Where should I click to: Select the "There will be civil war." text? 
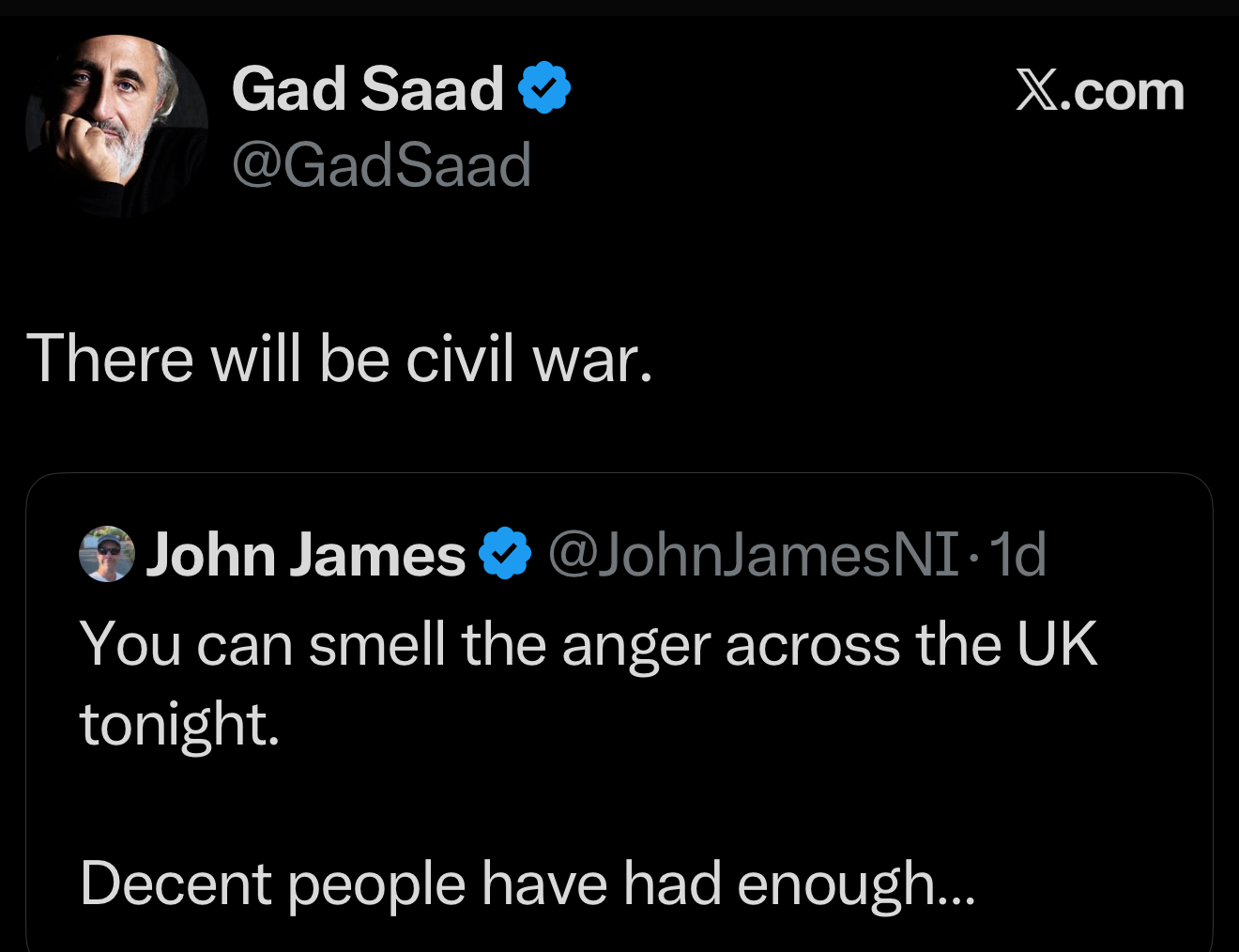tap(339, 359)
